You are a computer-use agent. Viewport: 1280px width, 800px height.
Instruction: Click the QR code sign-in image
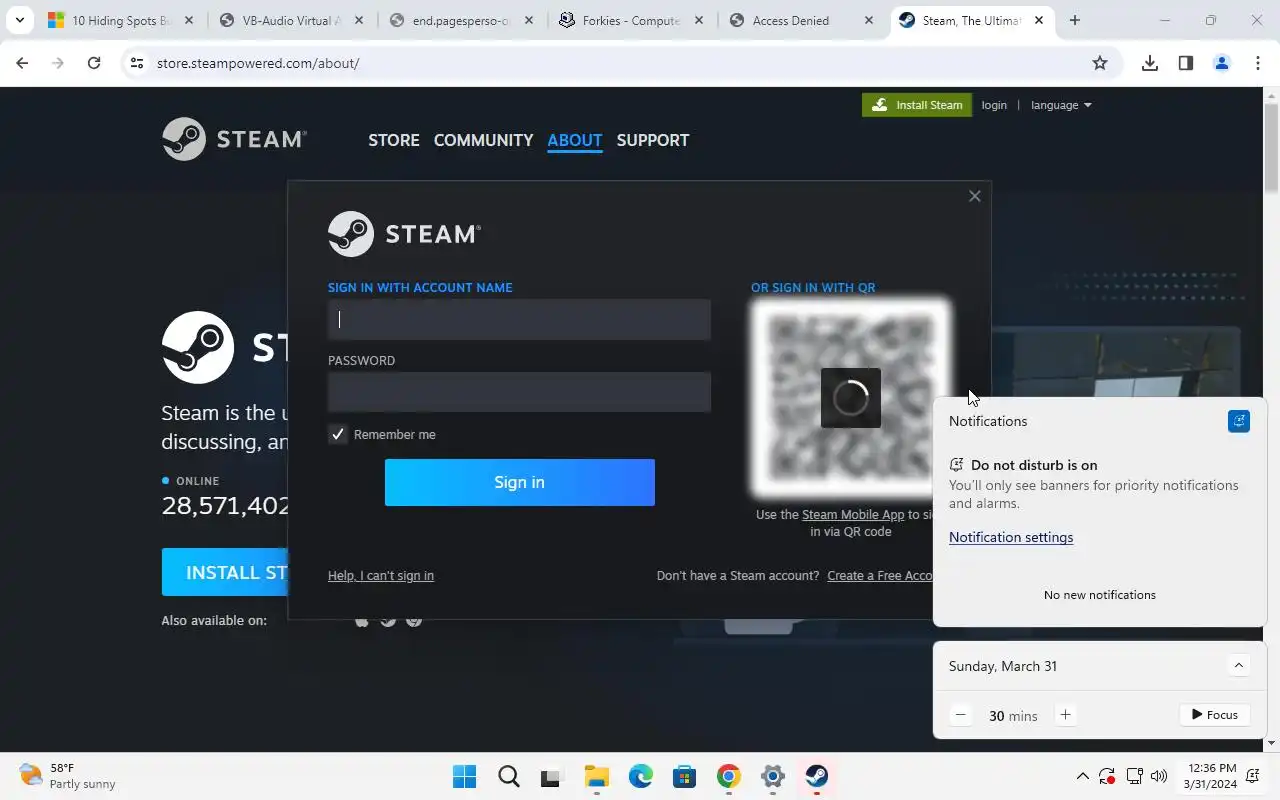click(851, 397)
